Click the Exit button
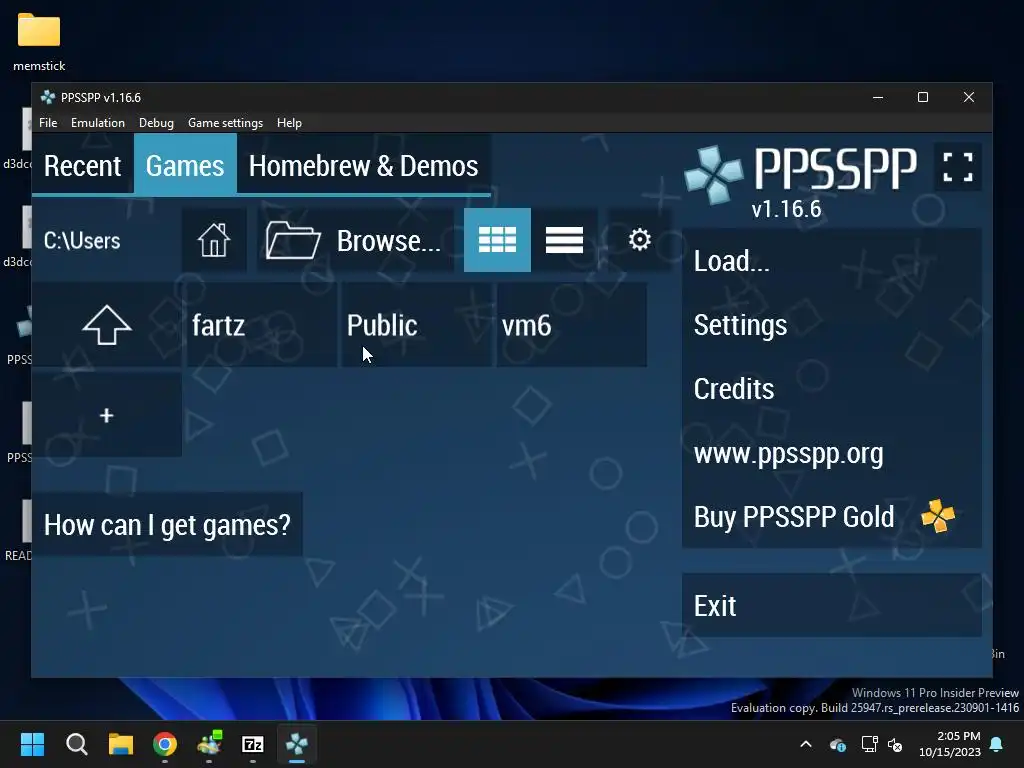 pyautogui.click(x=831, y=605)
